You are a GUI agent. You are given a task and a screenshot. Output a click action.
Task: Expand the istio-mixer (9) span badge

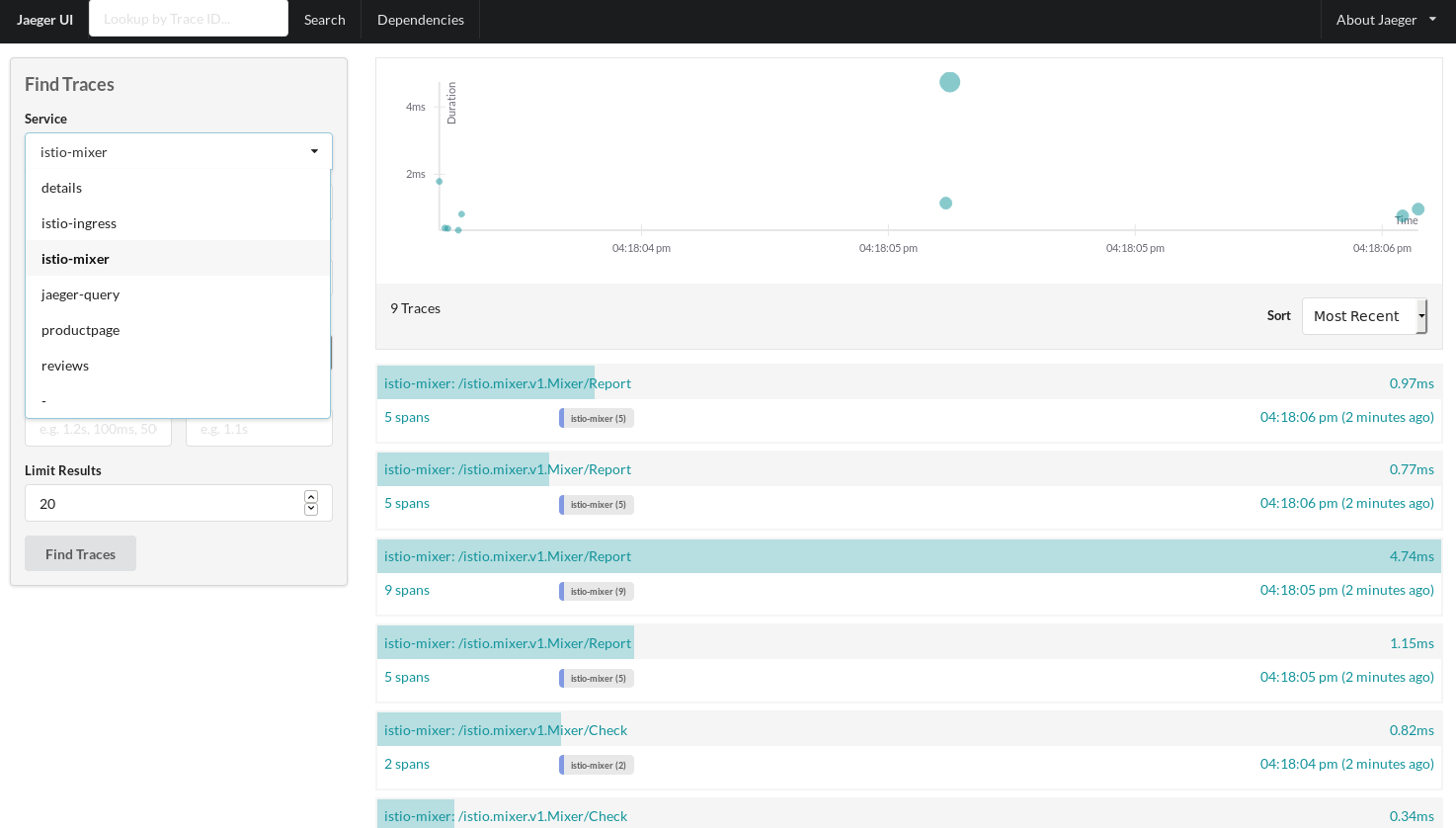pyautogui.click(x=596, y=590)
